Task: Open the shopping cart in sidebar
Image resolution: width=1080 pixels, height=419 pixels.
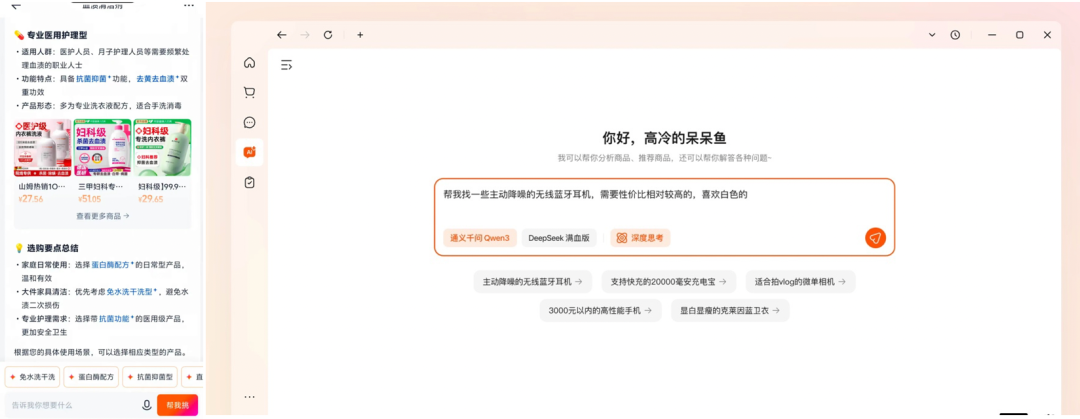Action: point(249,93)
